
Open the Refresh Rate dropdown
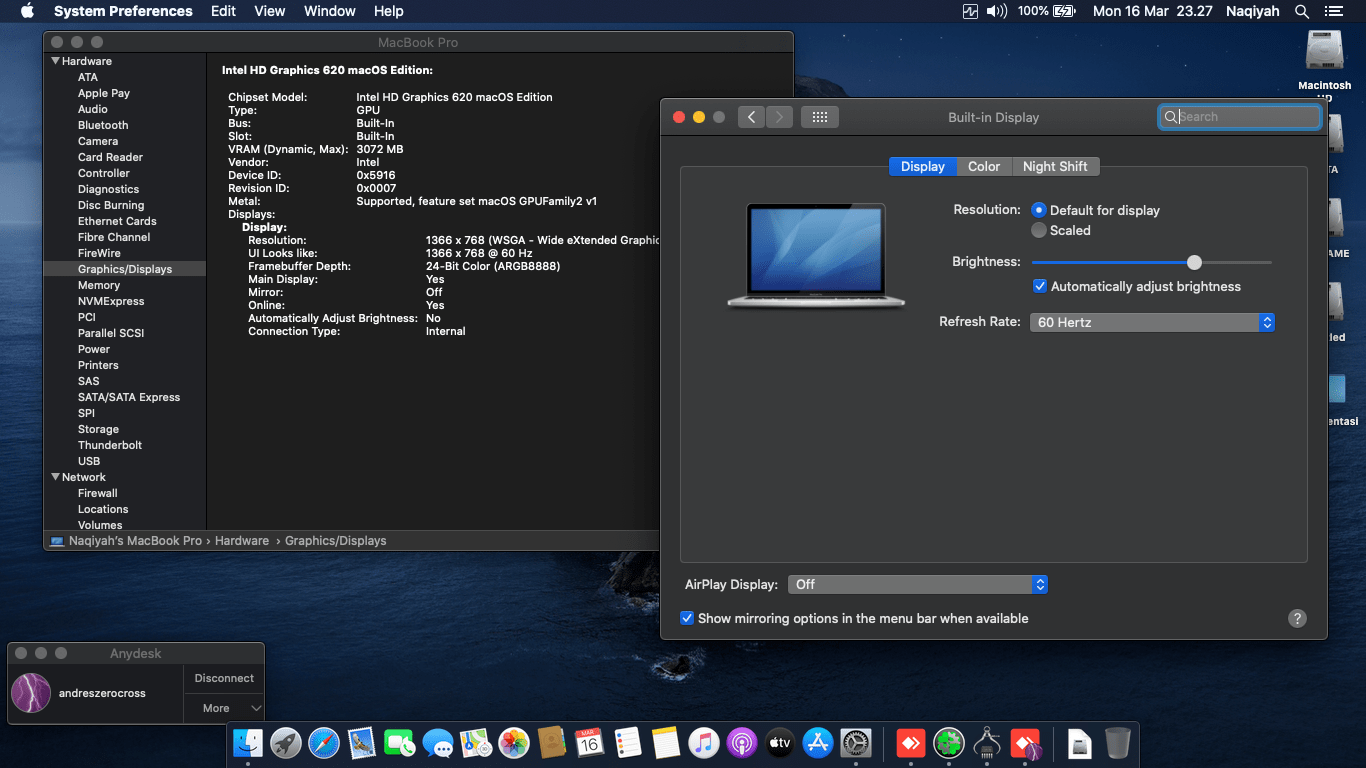[x=1152, y=322]
